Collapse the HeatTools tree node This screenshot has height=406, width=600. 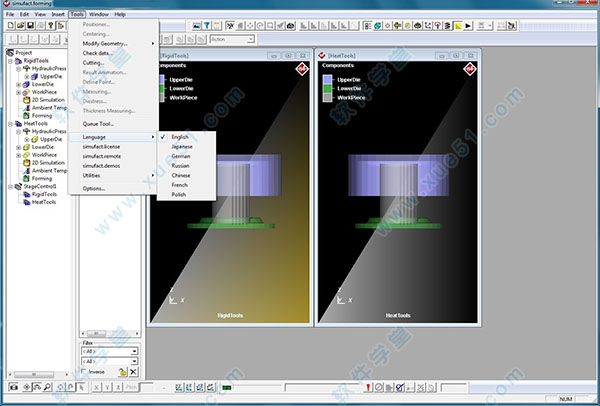tap(11, 124)
